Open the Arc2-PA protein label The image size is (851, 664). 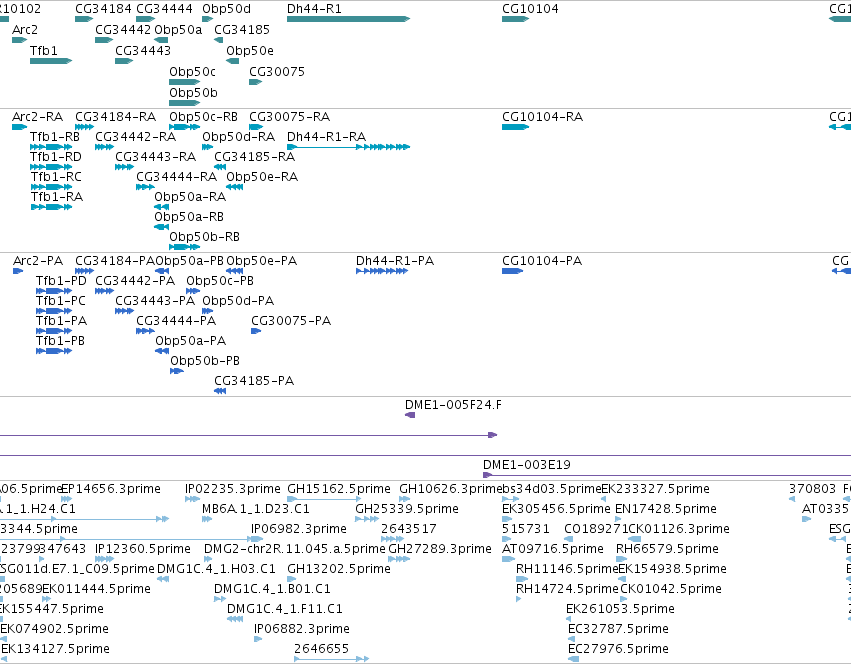[37, 261]
